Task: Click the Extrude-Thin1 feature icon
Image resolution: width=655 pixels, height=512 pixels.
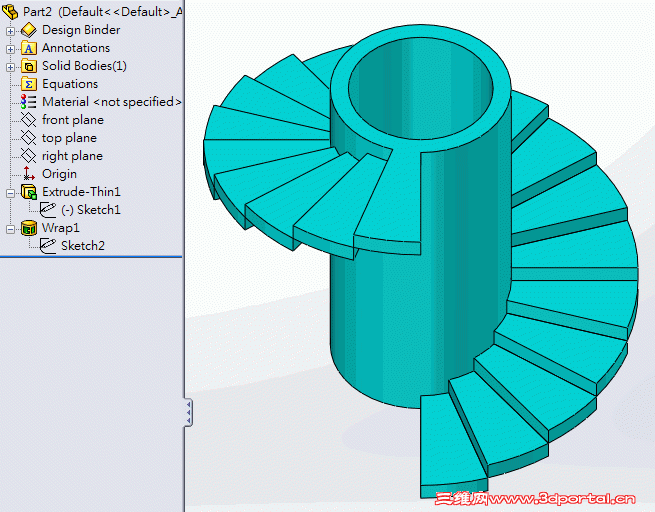Action: click(x=29, y=192)
